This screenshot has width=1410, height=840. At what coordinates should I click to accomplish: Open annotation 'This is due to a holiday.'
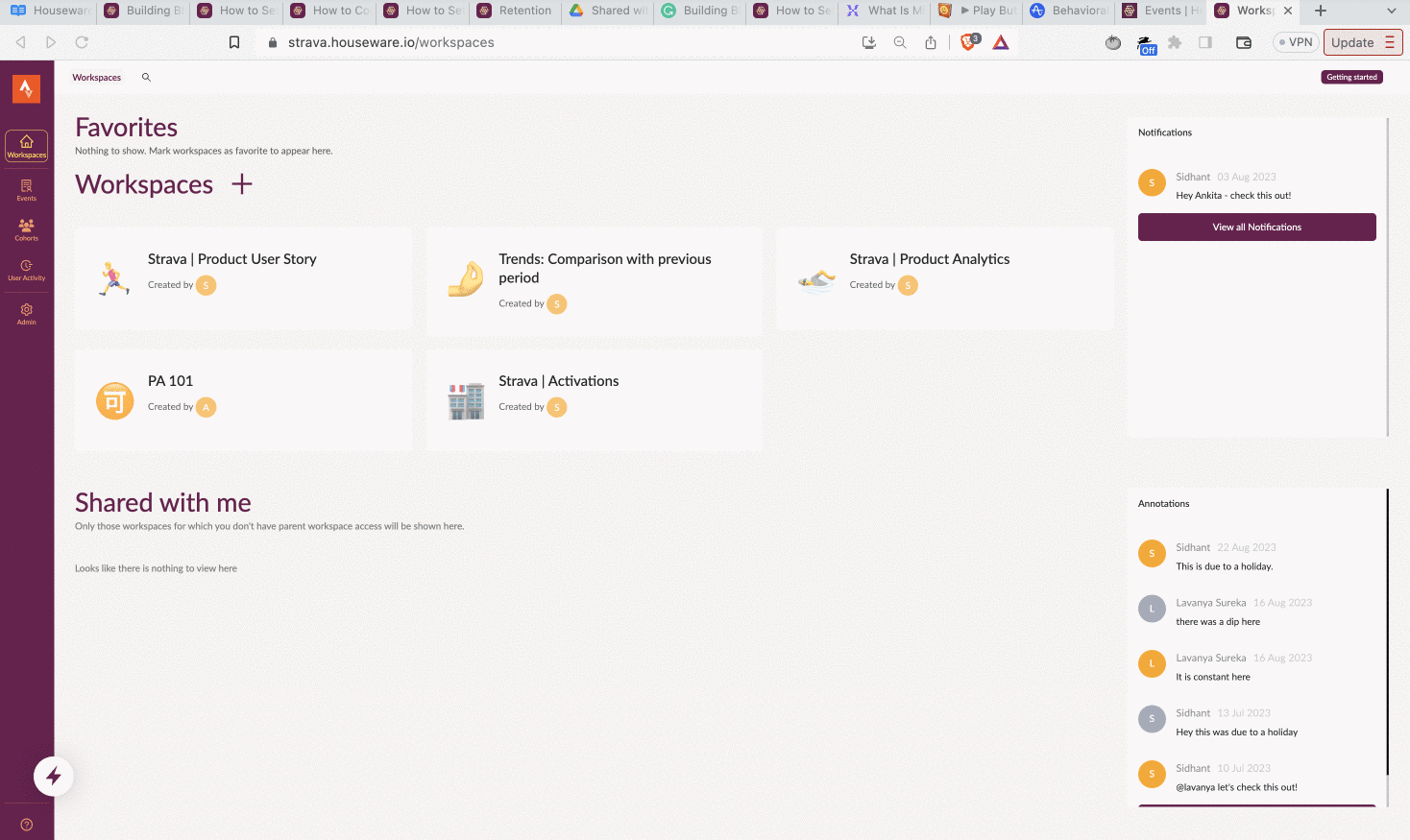[x=1256, y=557]
